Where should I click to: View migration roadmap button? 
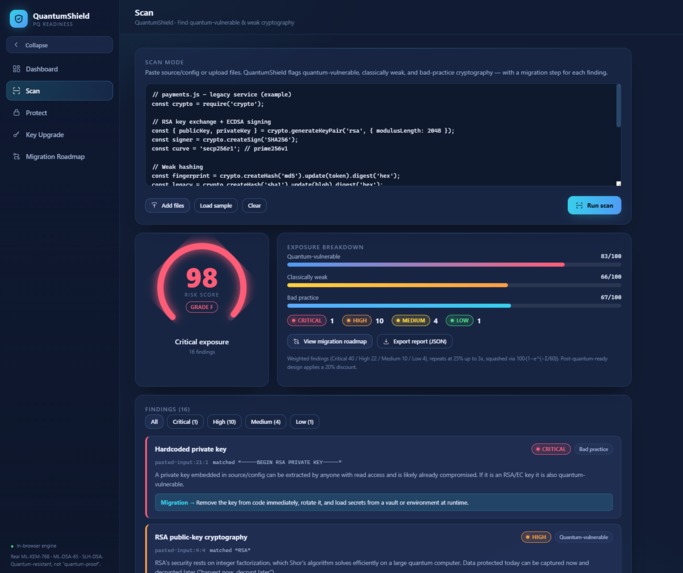[x=330, y=341]
